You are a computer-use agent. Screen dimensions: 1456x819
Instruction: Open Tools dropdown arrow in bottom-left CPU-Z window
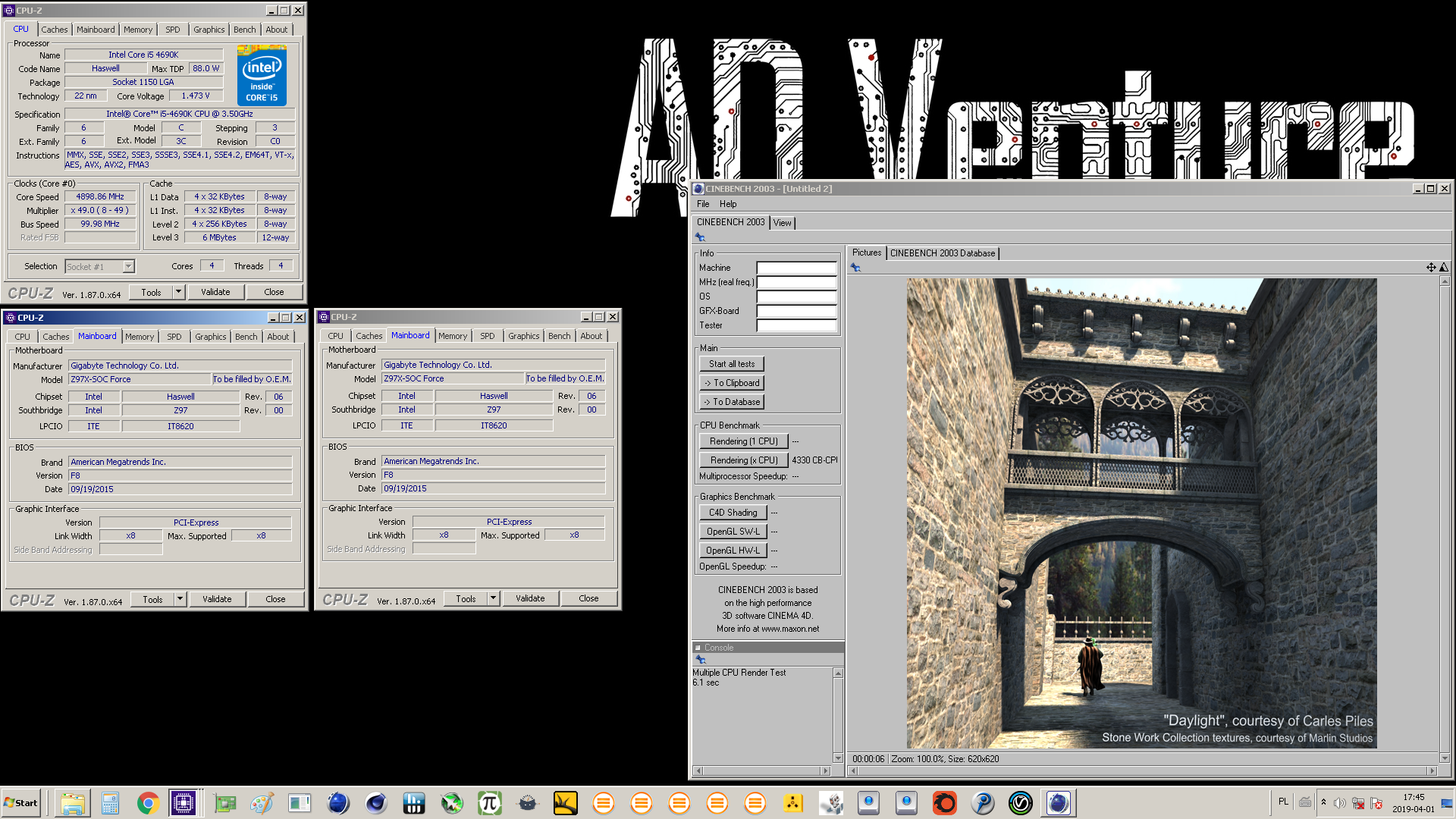[180, 599]
